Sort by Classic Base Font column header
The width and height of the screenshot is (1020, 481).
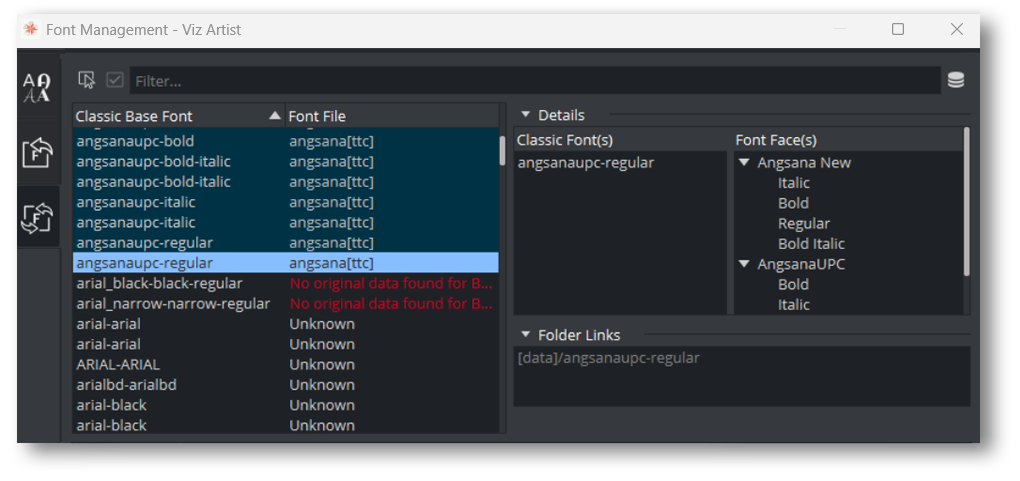coord(170,116)
